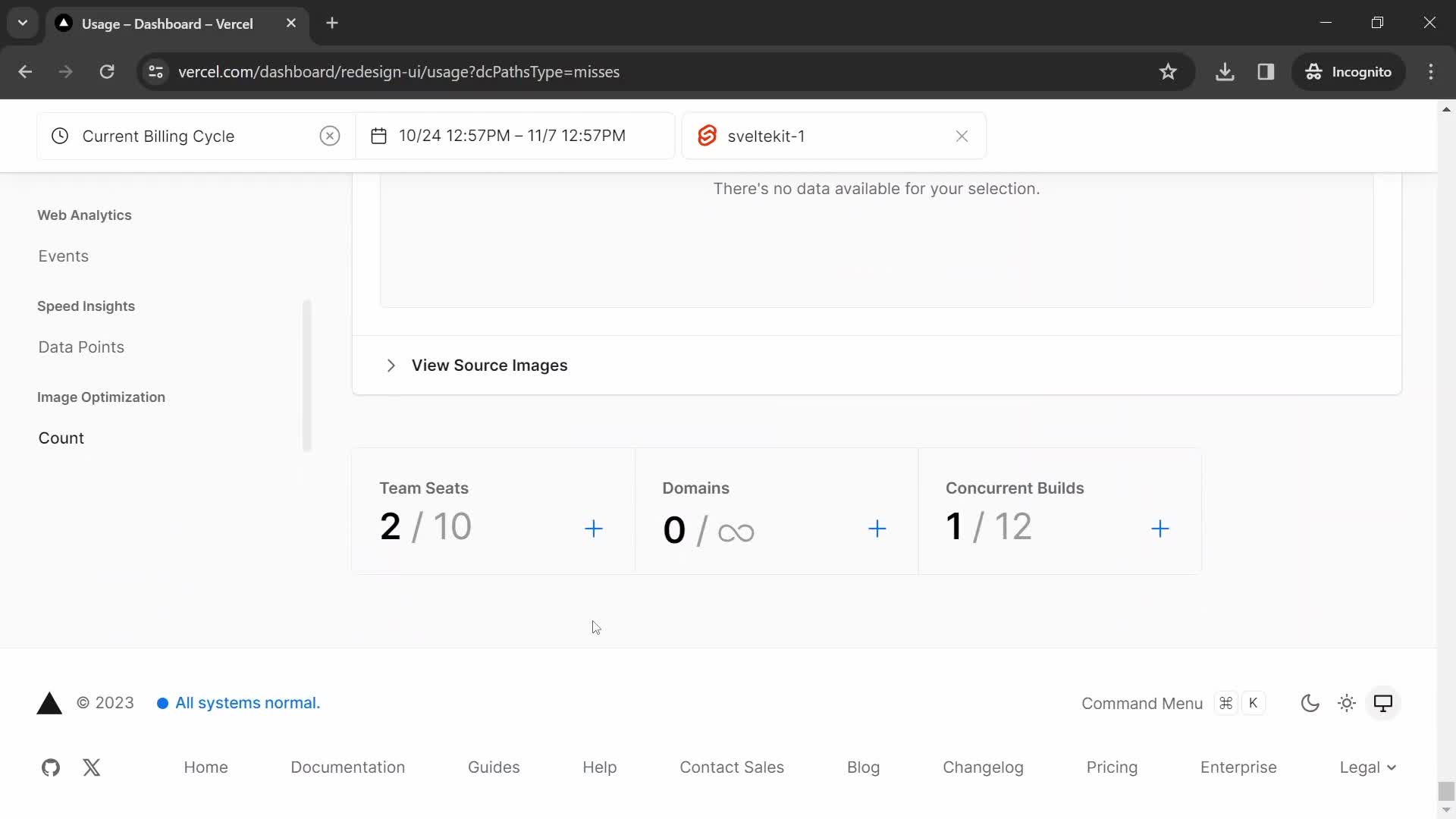1456x819 pixels.
Task: Clear the Current Billing Cycle filter
Action: coord(329,136)
